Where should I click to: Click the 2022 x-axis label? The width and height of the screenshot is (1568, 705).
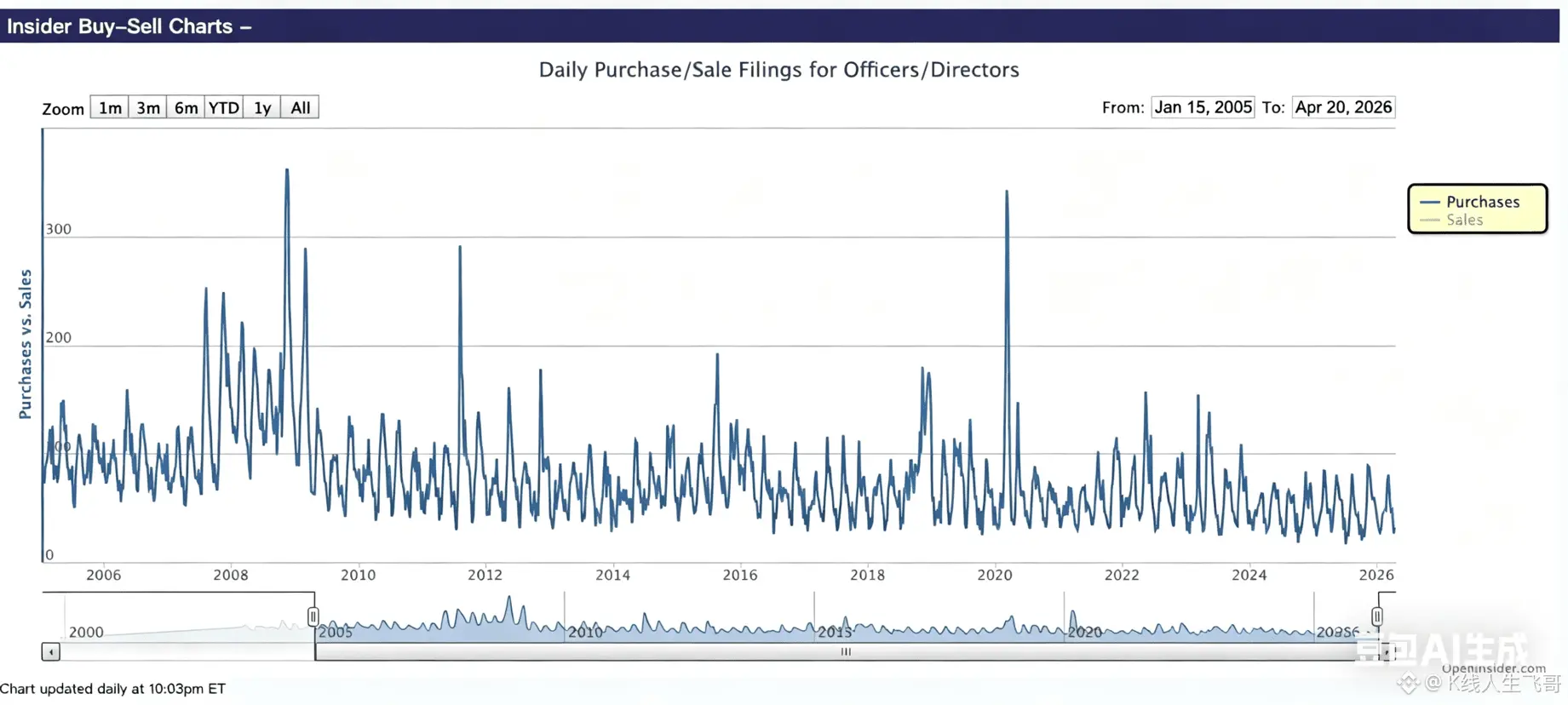point(1122,575)
